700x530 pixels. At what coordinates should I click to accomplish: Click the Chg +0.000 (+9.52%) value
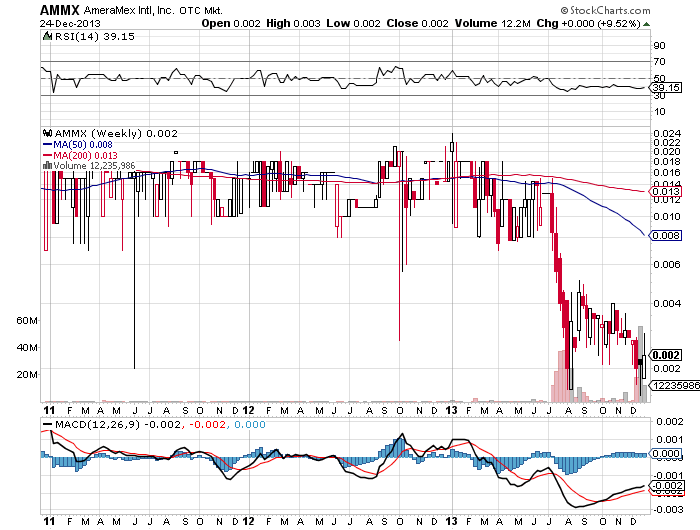click(588, 23)
